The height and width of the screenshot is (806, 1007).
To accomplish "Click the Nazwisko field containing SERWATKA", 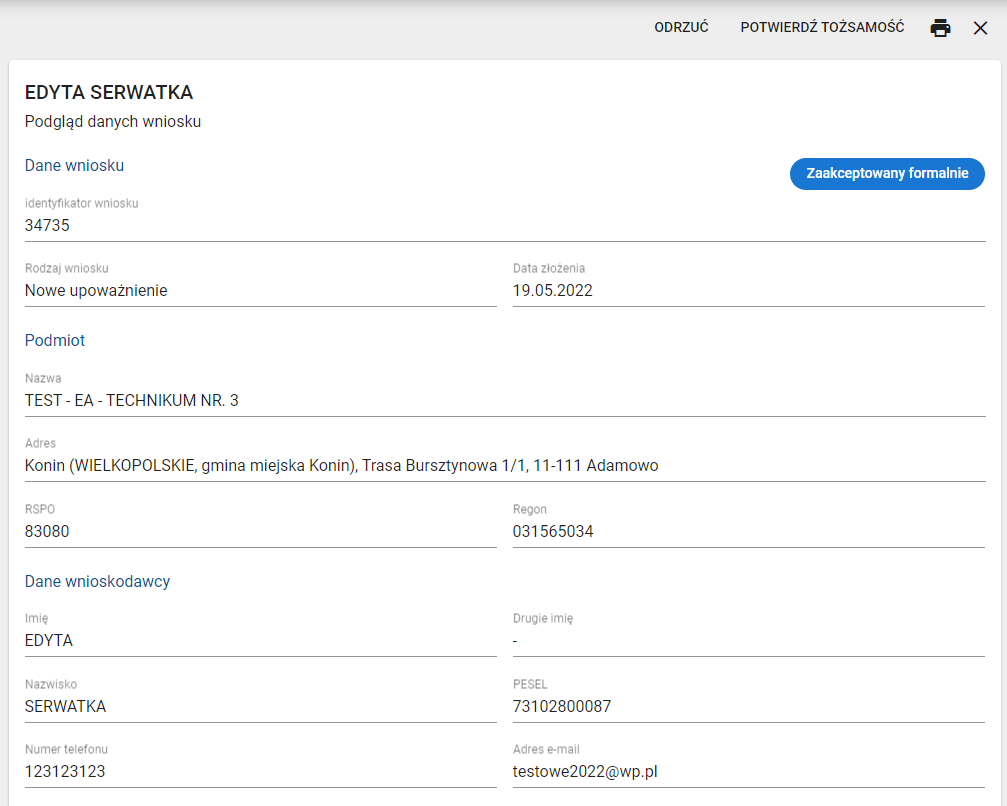I will 260,707.
